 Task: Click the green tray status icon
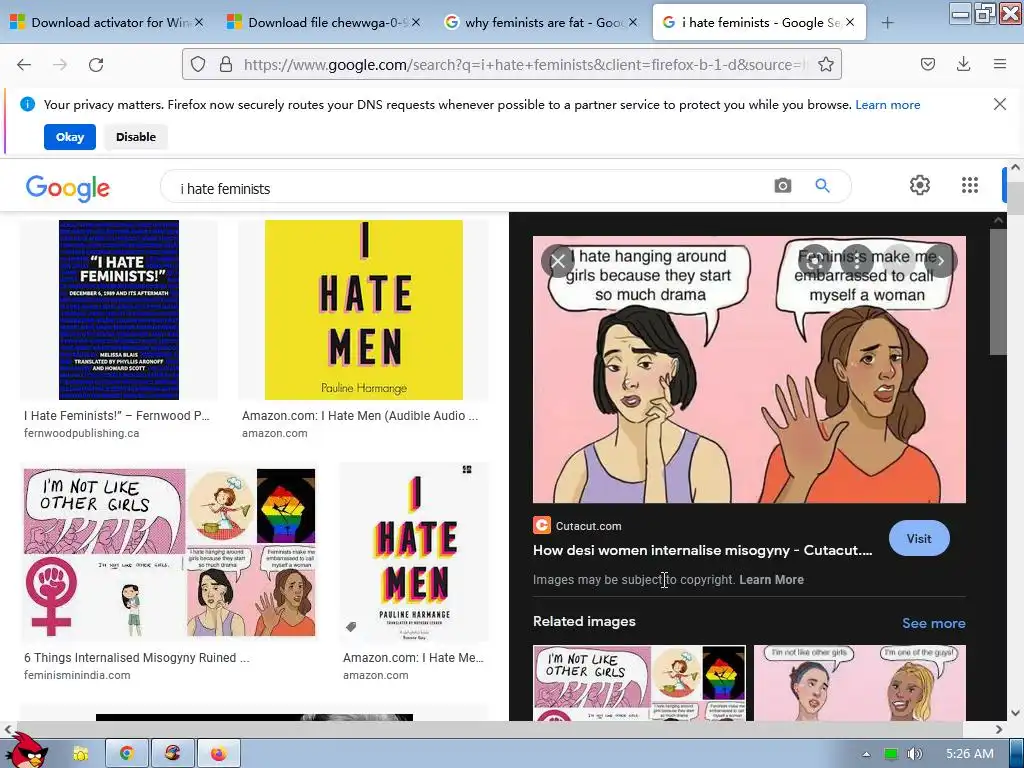[891, 754]
